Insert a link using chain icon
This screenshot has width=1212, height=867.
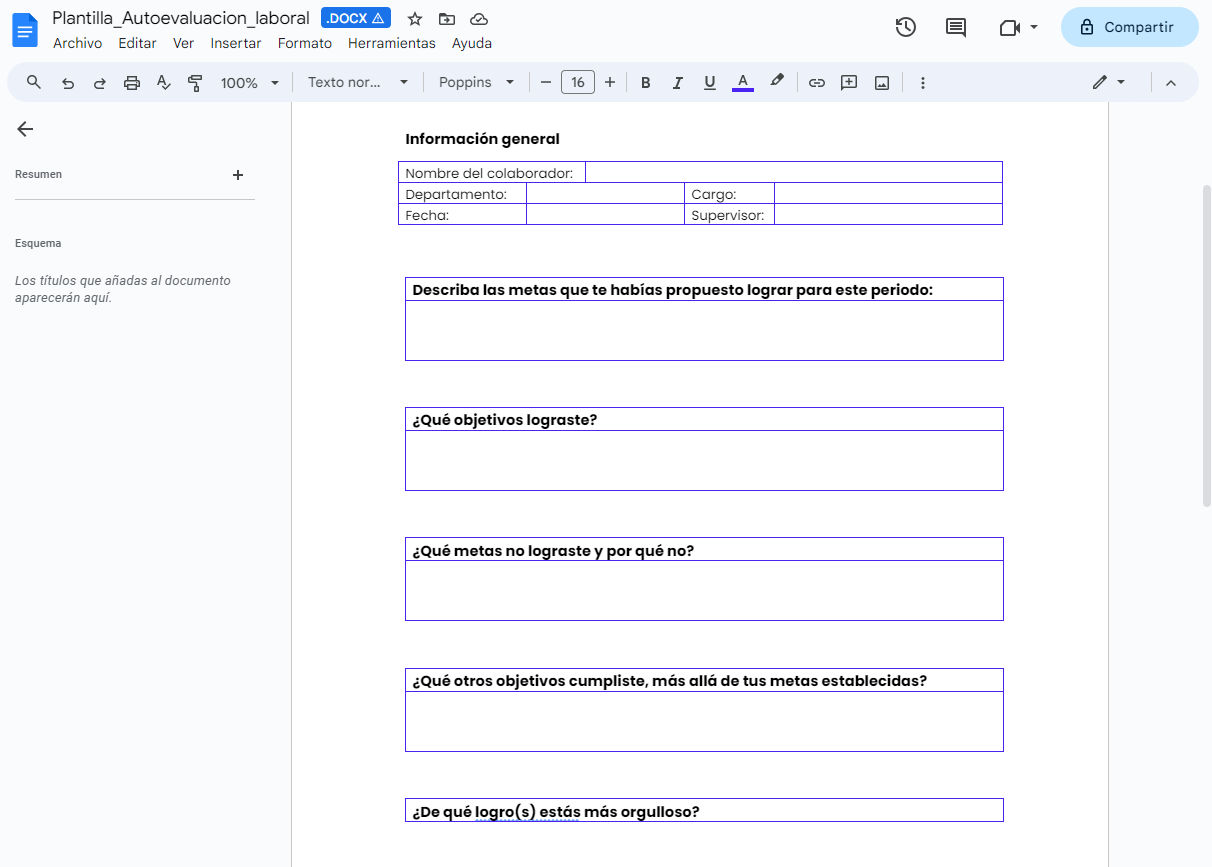[817, 83]
